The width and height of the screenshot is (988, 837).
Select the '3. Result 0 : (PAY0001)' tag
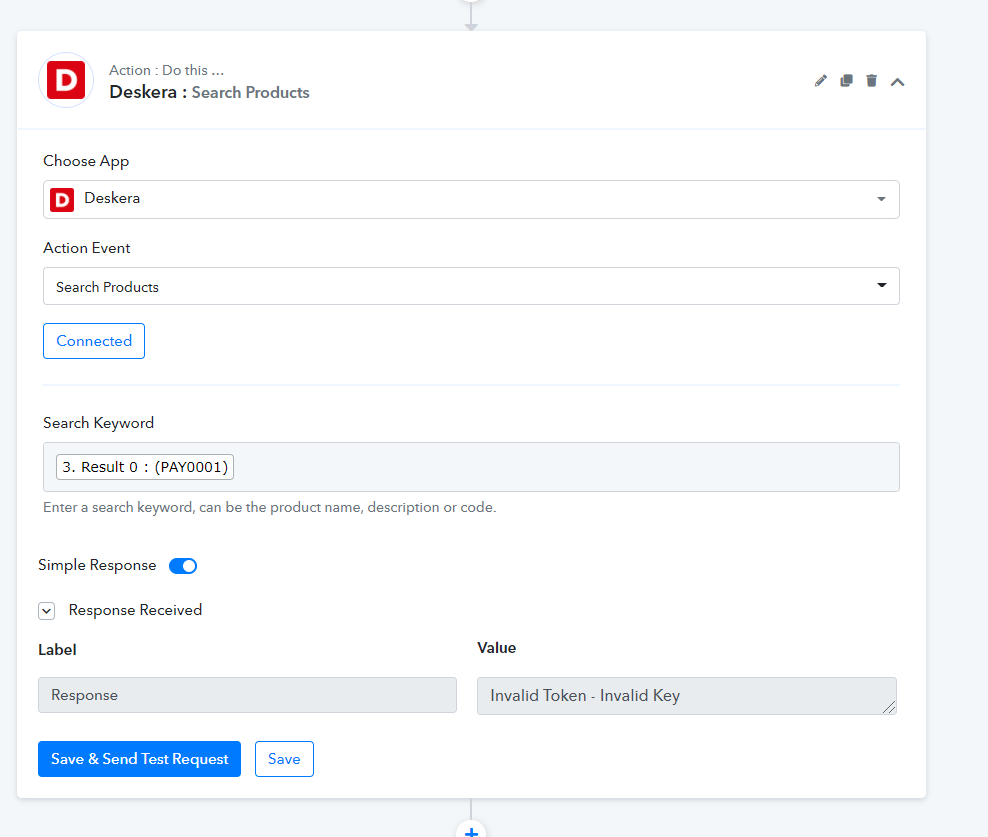coord(145,467)
